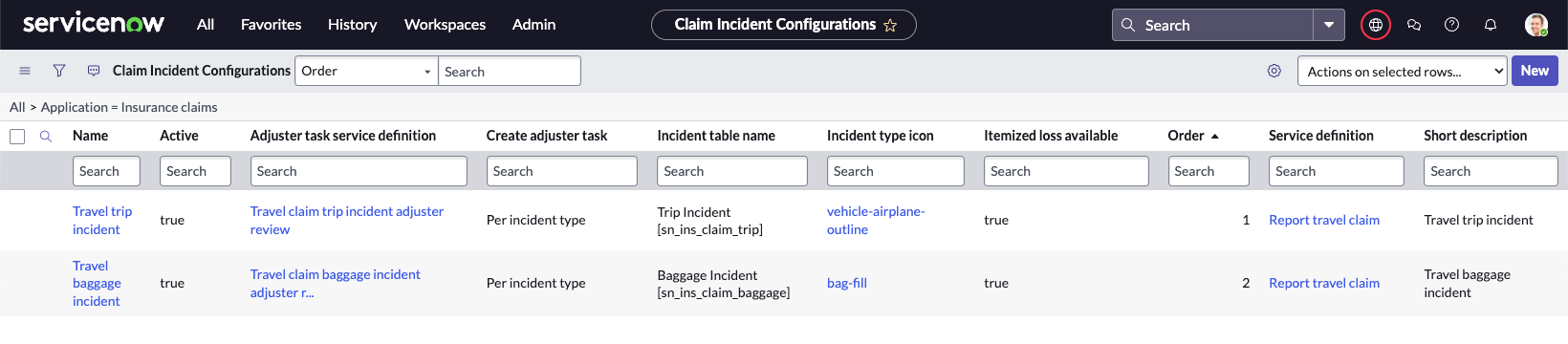Open the Admin menu
Screen dimensions: 1568x344
pos(534,25)
